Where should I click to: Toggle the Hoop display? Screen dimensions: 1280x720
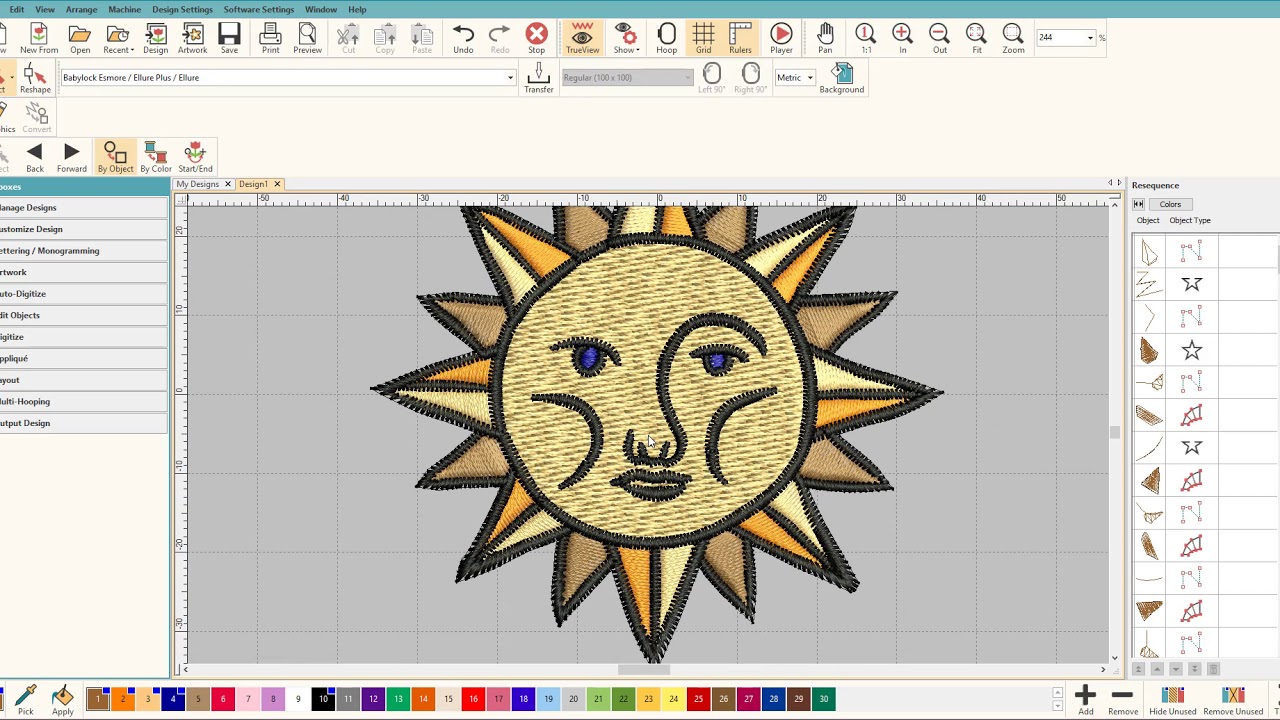click(666, 39)
